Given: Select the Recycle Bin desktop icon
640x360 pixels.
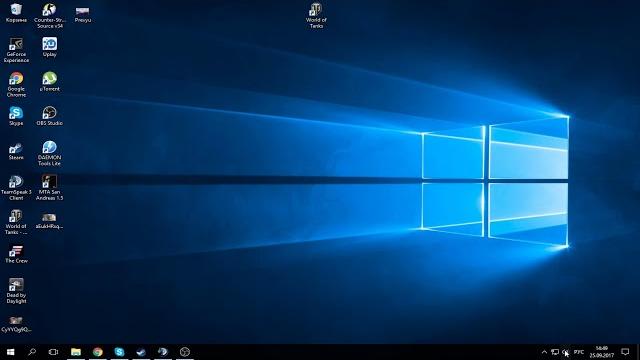Looking at the screenshot, I should pos(16,13).
